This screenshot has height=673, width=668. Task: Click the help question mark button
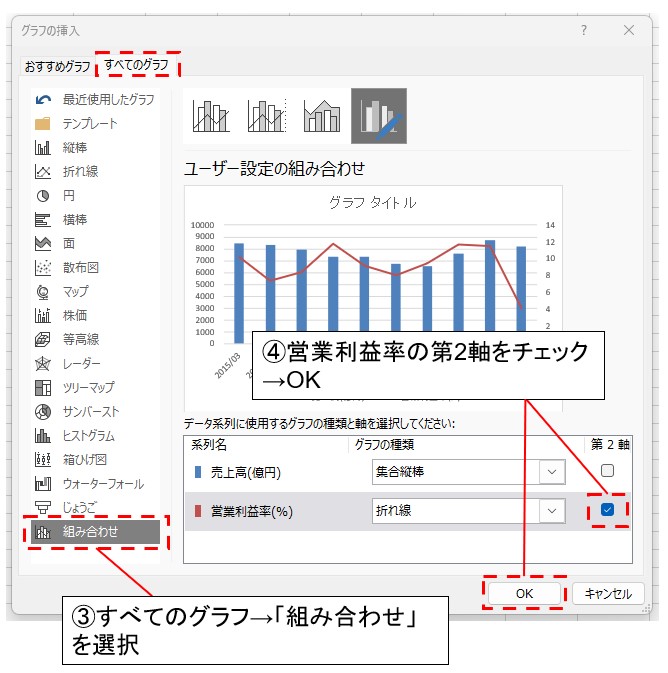click(584, 31)
